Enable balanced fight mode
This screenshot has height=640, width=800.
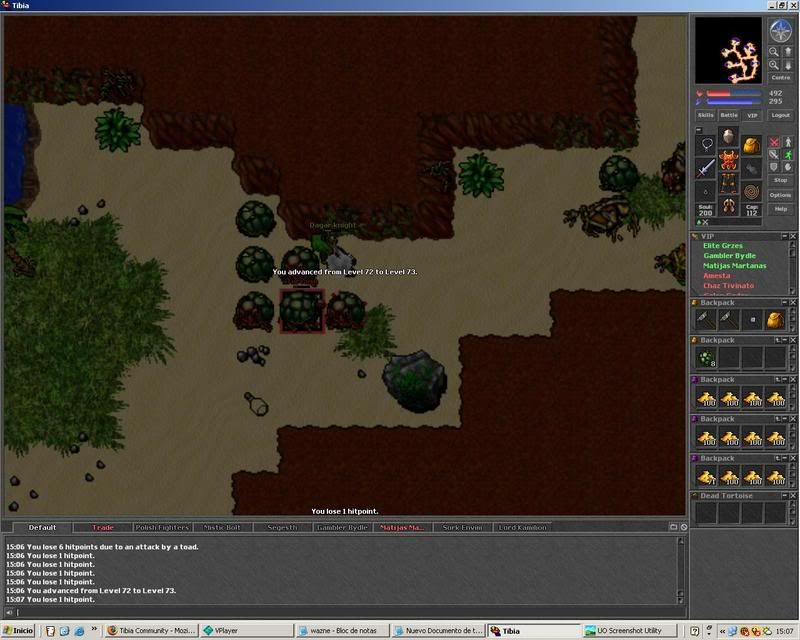coord(774,154)
